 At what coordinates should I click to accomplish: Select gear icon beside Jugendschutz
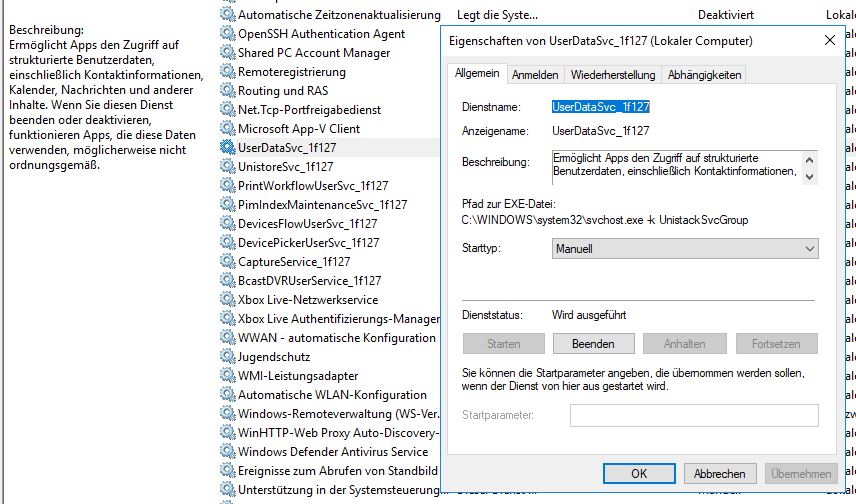(x=227, y=357)
